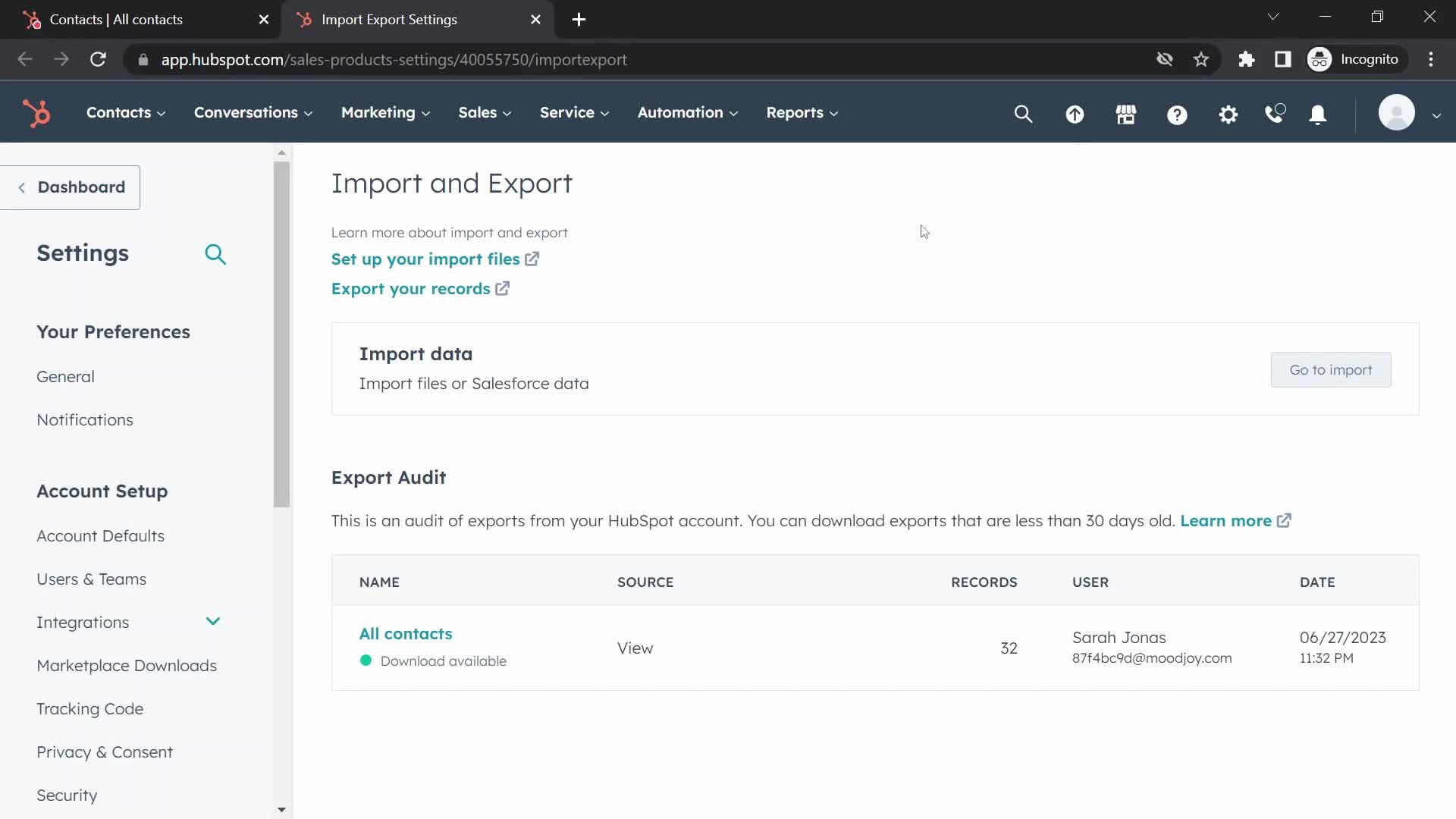Scroll down the Settings sidebar
Image resolution: width=1456 pixels, height=819 pixels.
(282, 810)
